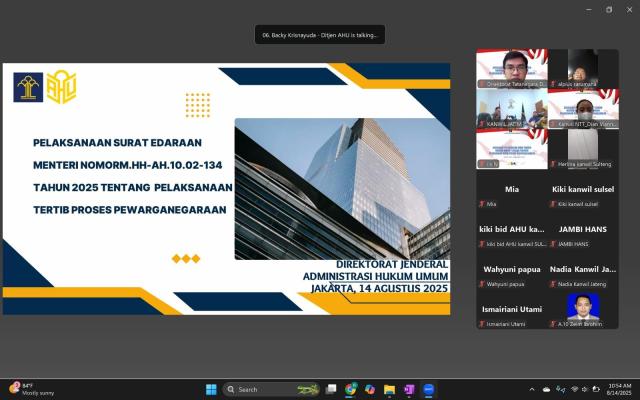Switch to the Zoom app in the taskbar

tap(428, 389)
